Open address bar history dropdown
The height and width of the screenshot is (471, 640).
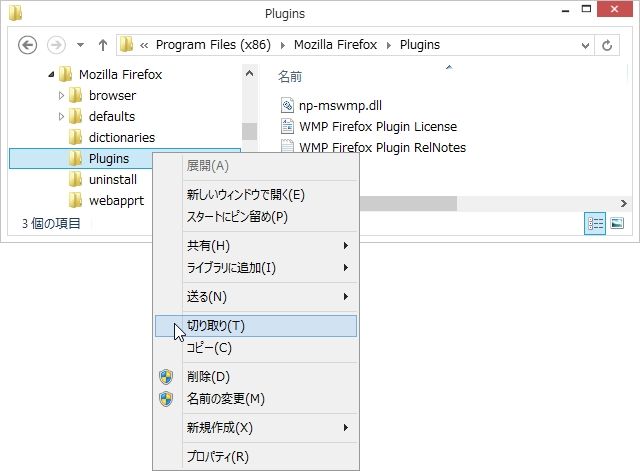click(585, 45)
